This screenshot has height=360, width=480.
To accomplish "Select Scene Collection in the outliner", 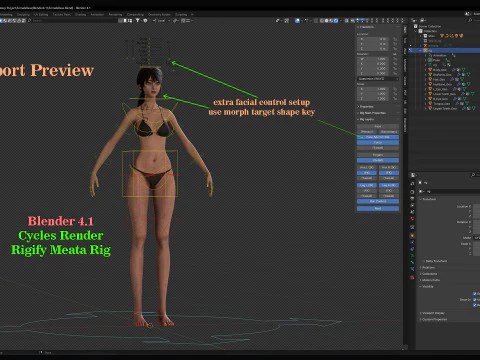I will tap(430, 26).
